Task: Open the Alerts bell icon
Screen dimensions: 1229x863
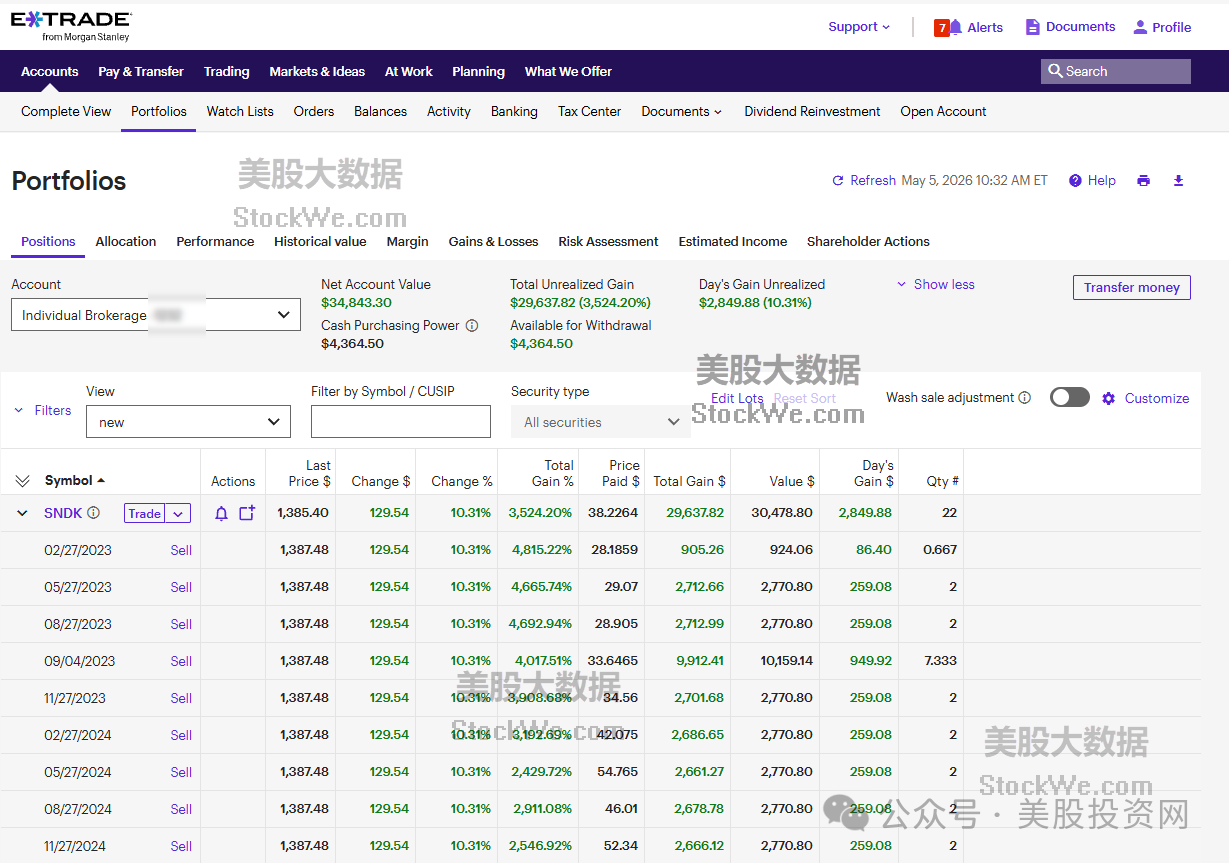Action: tap(955, 27)
